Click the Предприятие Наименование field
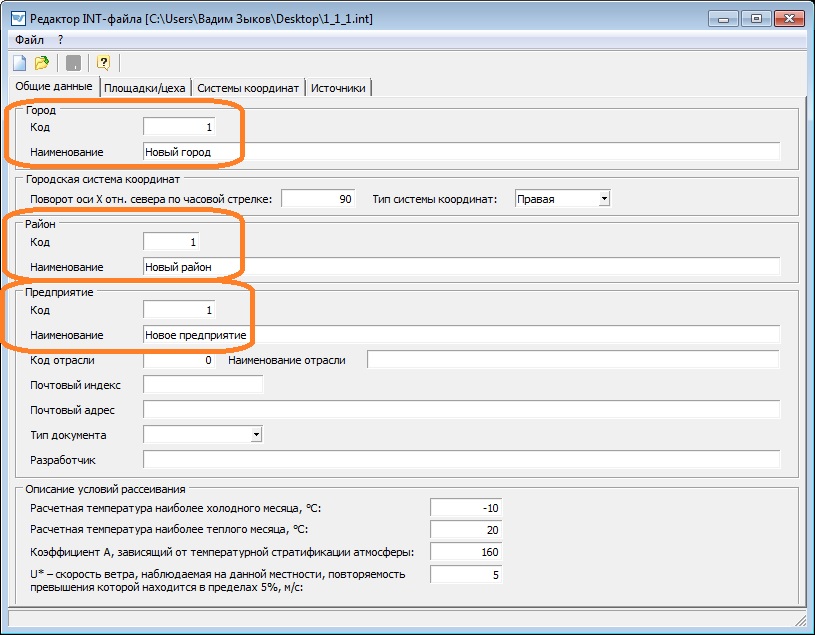 point(460,335)
